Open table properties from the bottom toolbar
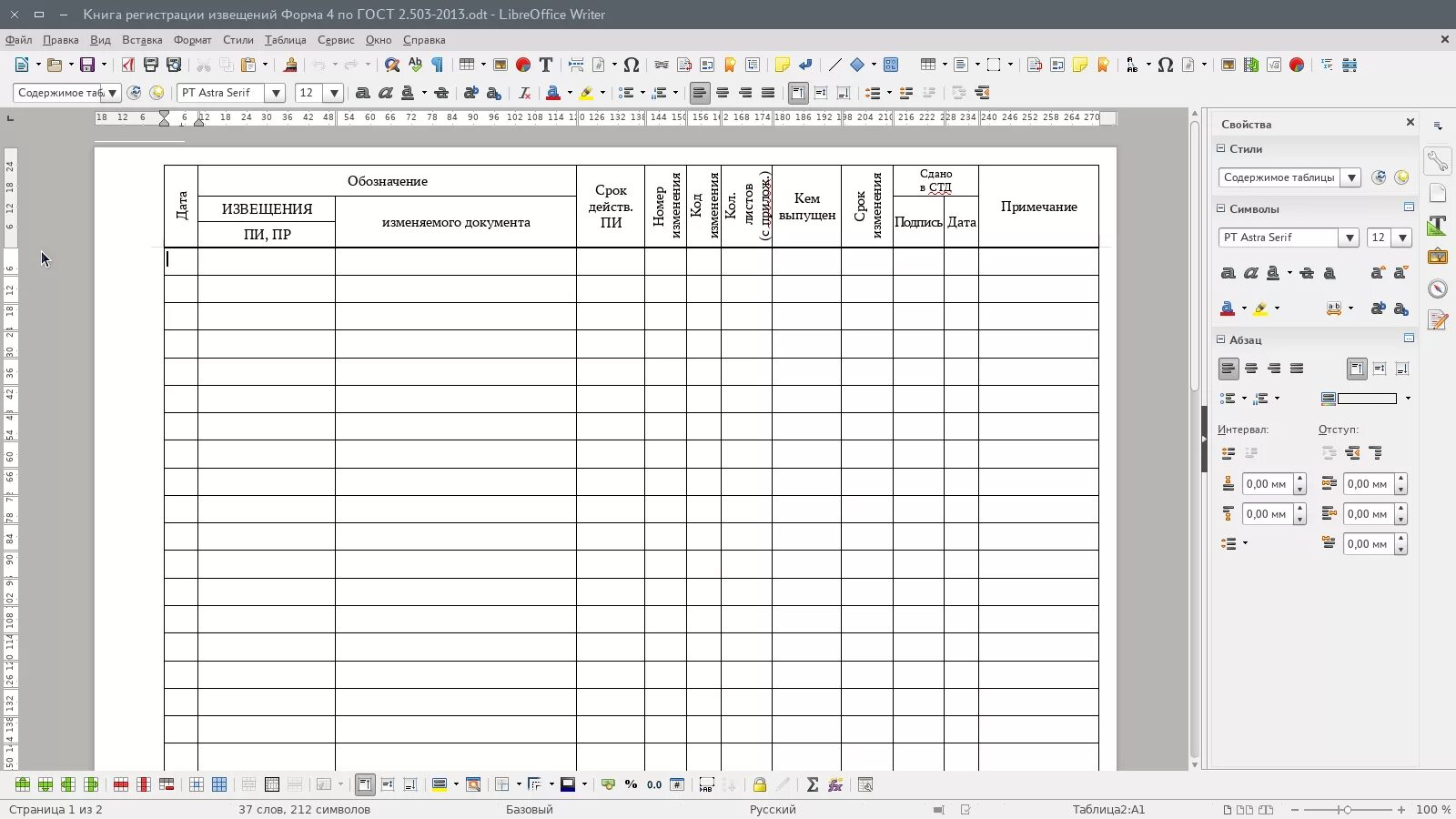The image size is (1456, 819). point(865,784)
